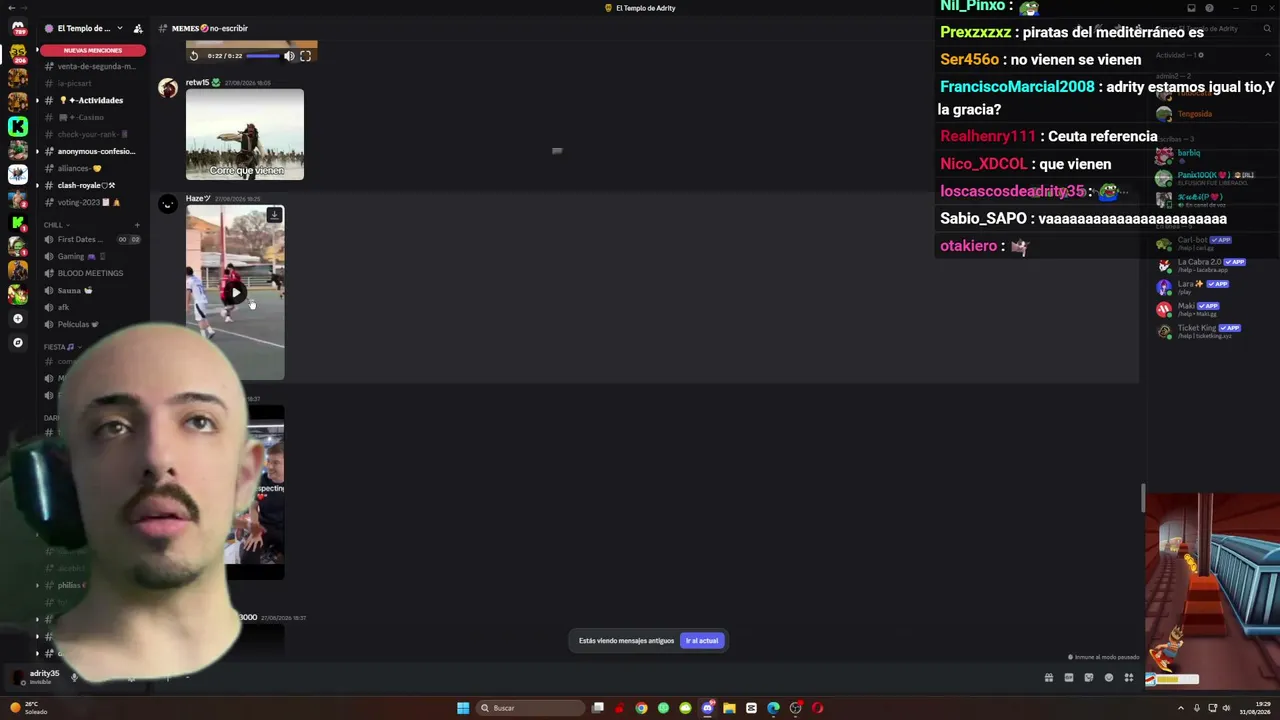Click 'Ir al actual' jump button
This screenshot has height=720, width=1280.
[702, 641]
